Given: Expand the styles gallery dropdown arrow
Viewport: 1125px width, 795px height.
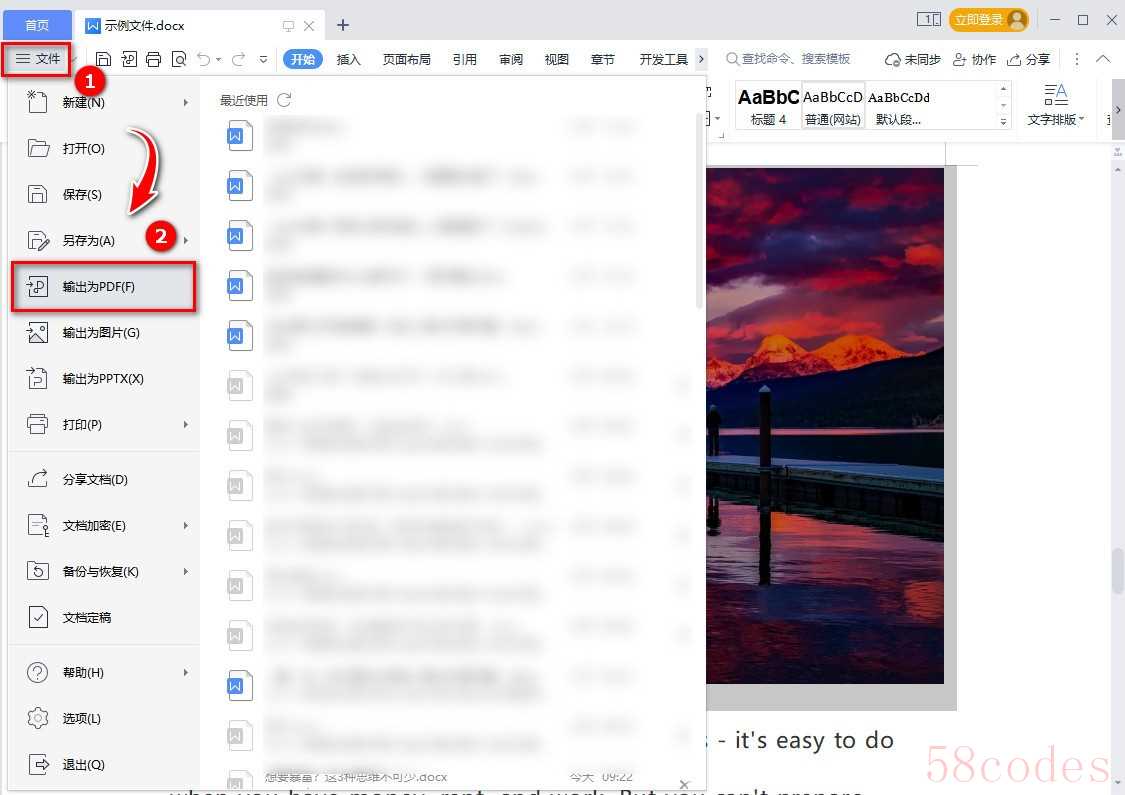Looking at the screenshot, I should tap(1003, 122).
